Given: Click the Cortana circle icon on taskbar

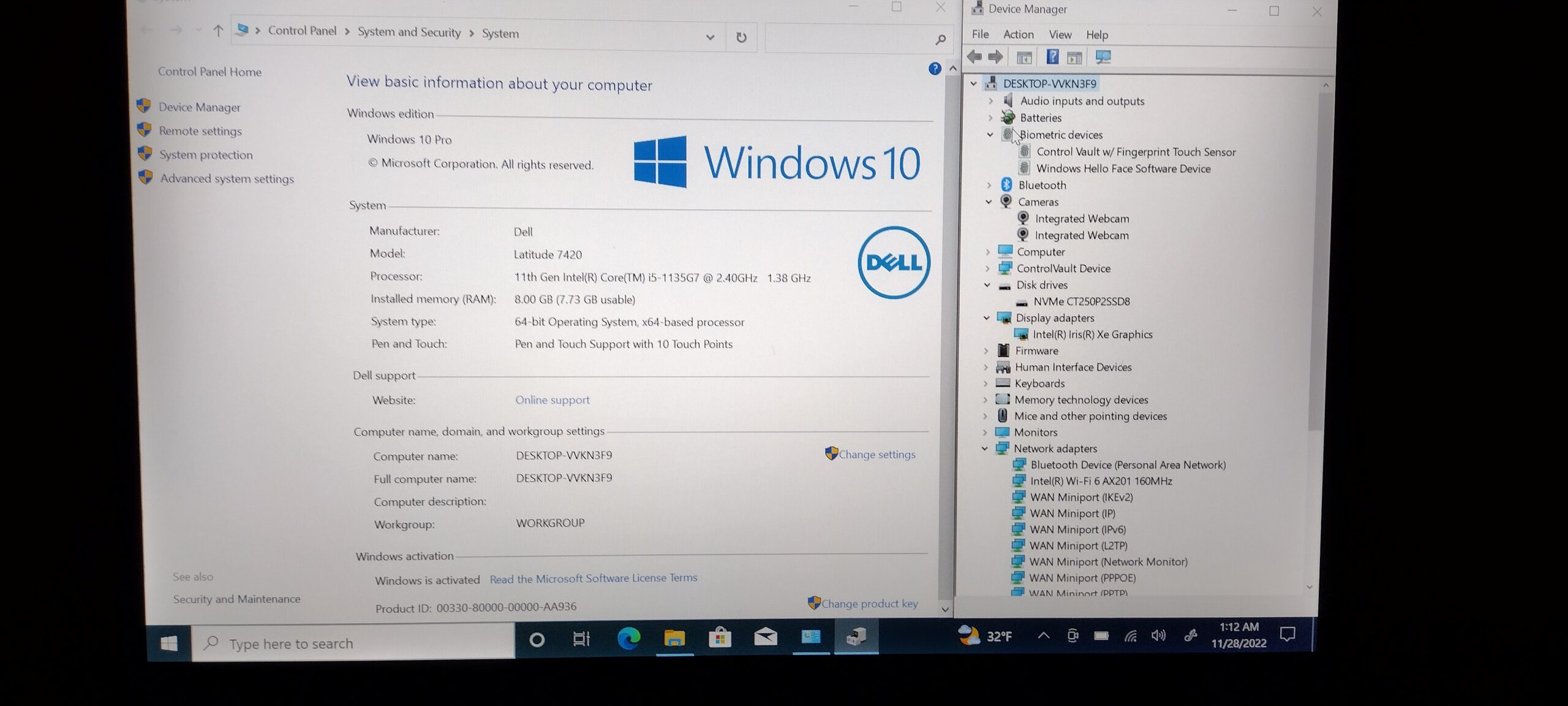Looking at the screenshot, I should pyautogui.click(x=537, y=640).
